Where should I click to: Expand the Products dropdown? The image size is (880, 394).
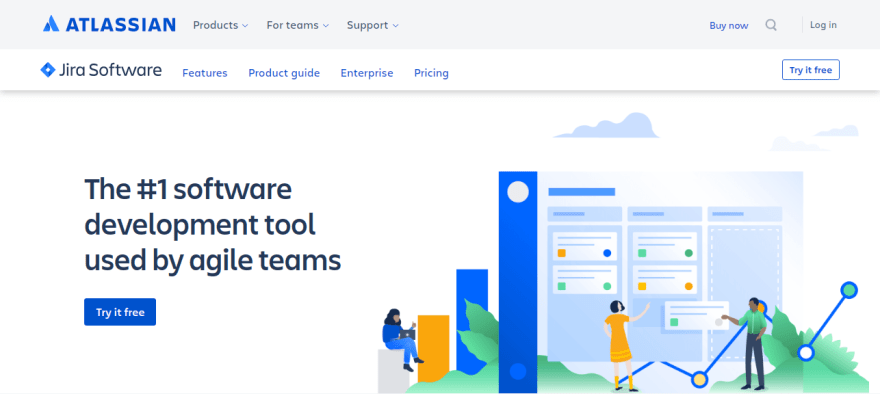(220, 25)
